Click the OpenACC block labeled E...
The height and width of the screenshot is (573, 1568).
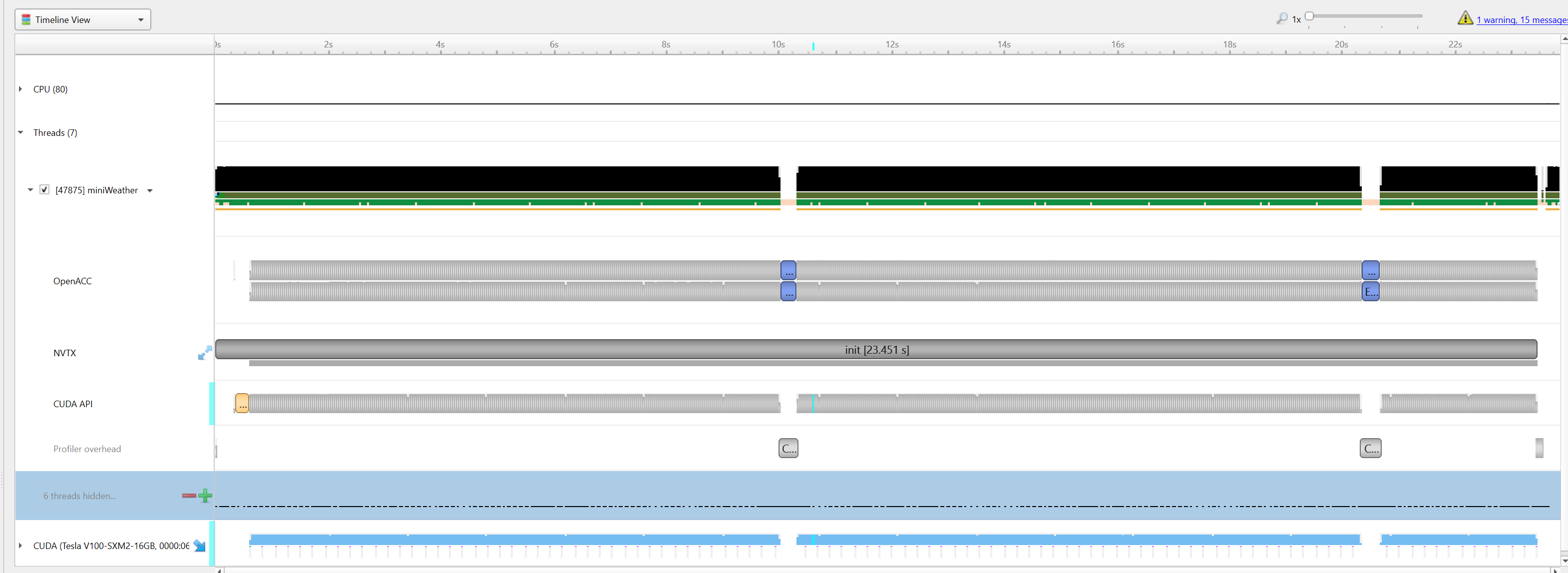[x=1370, y=292]
